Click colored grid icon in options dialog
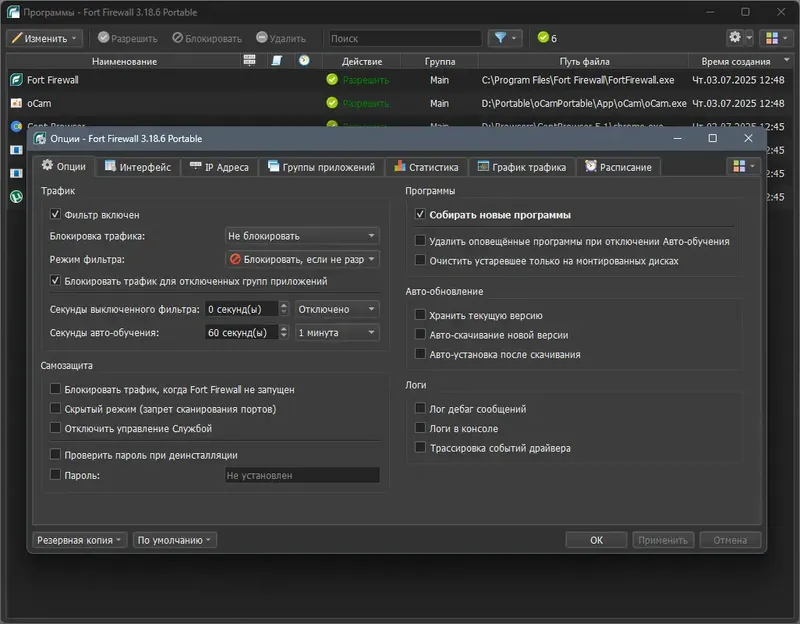This screenshot has height=624, width=800. (x=739, y=166)
